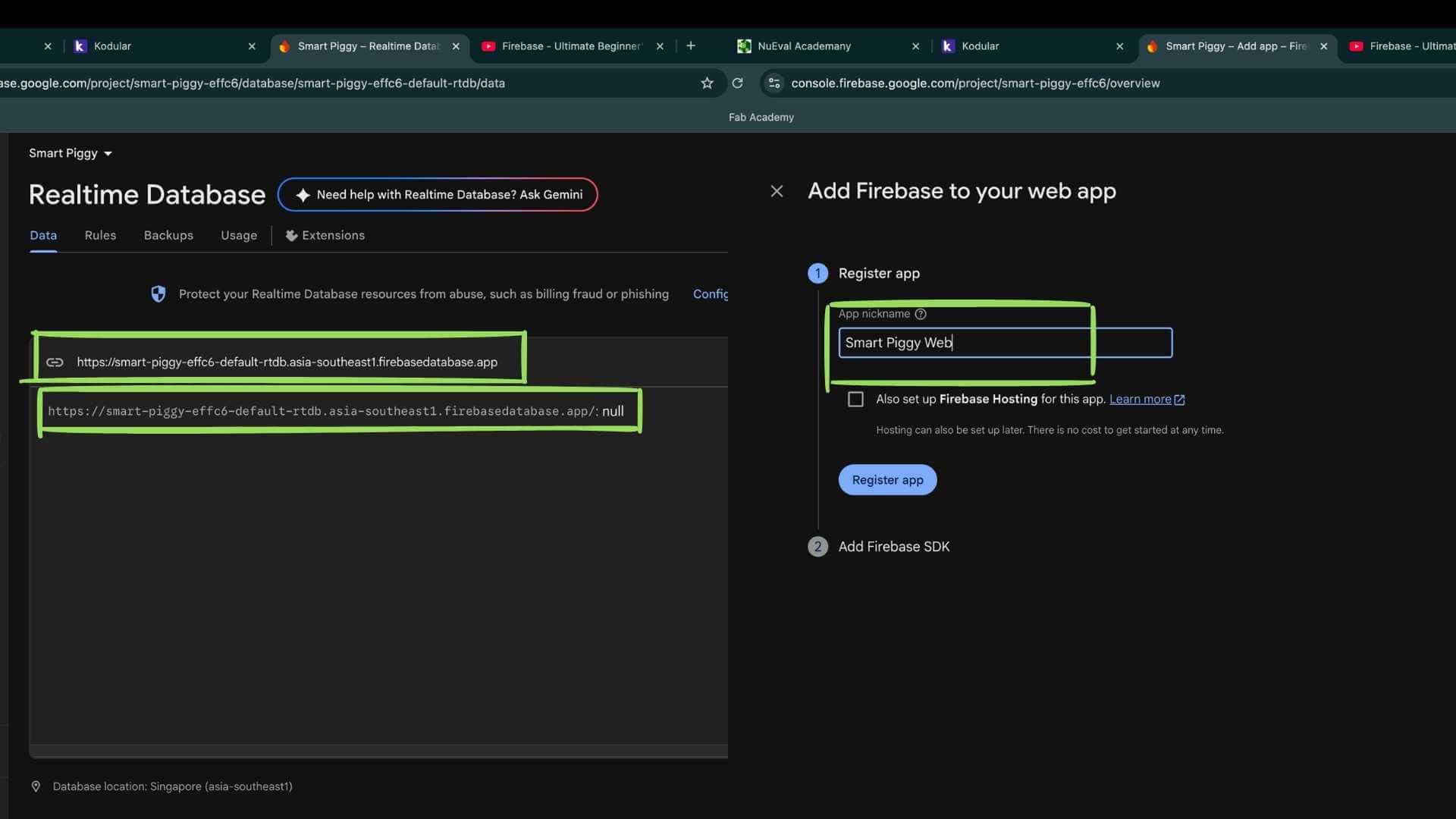
Task: Switch to the Rules tab
Action: [x=100, y=236]
